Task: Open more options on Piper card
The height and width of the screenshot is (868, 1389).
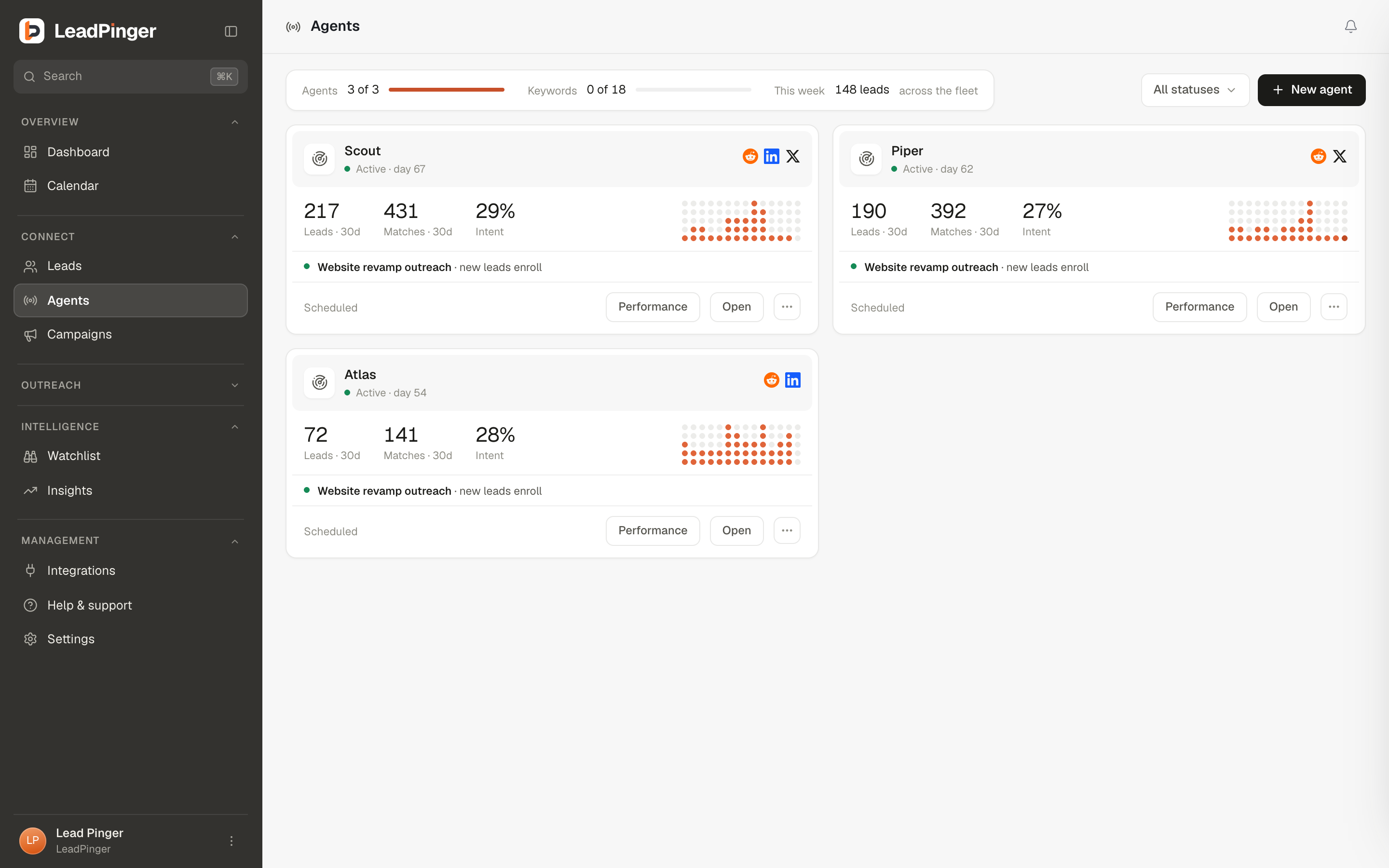Action: pos(1334,307)
